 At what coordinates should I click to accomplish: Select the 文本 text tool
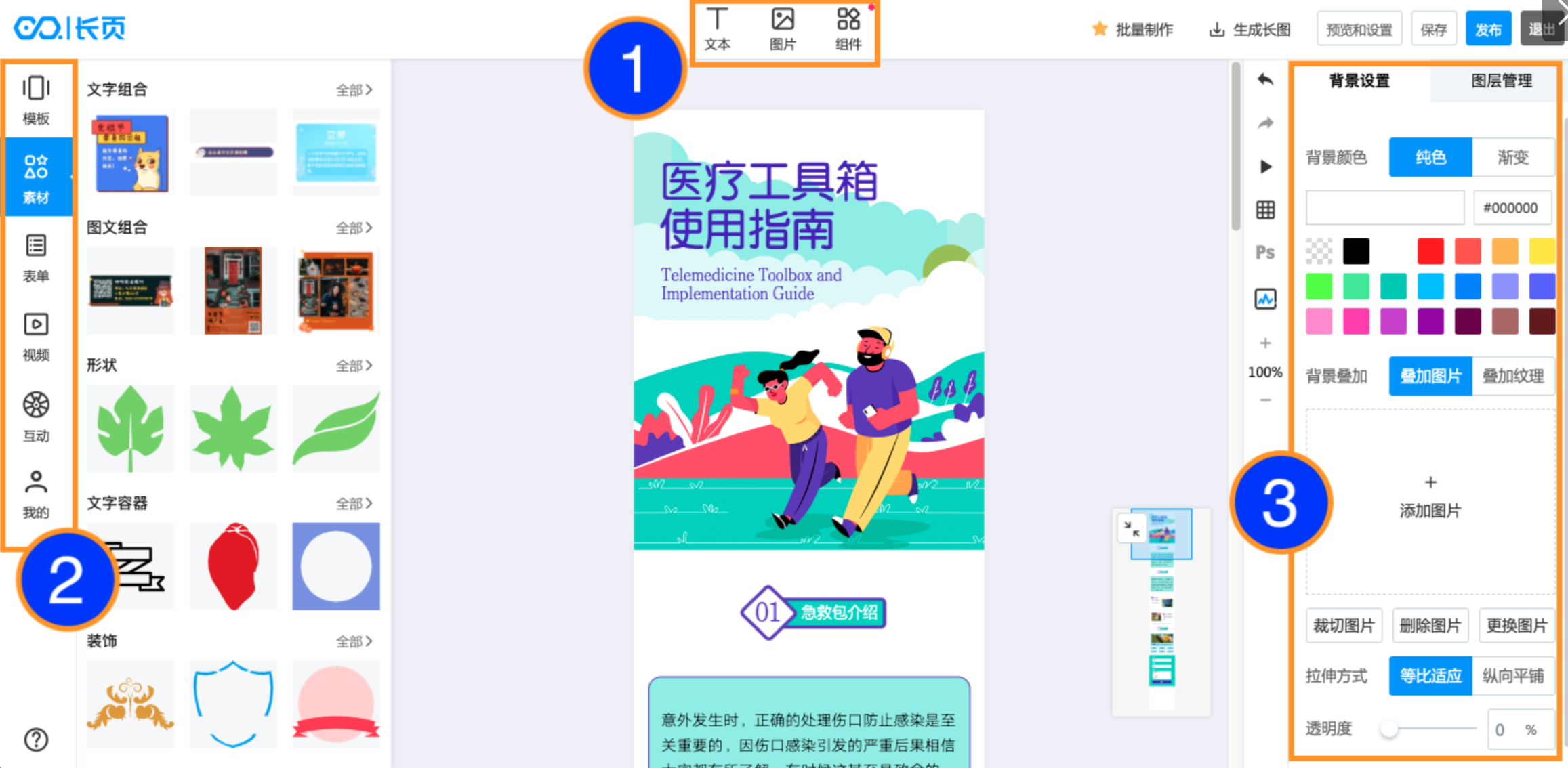717,30
